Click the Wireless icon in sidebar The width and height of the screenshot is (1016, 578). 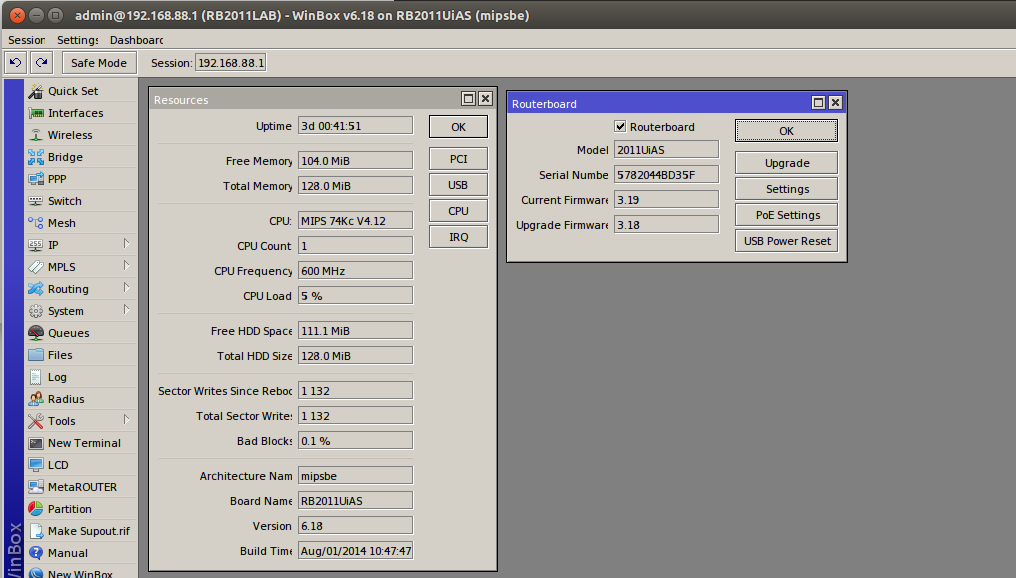36,135
